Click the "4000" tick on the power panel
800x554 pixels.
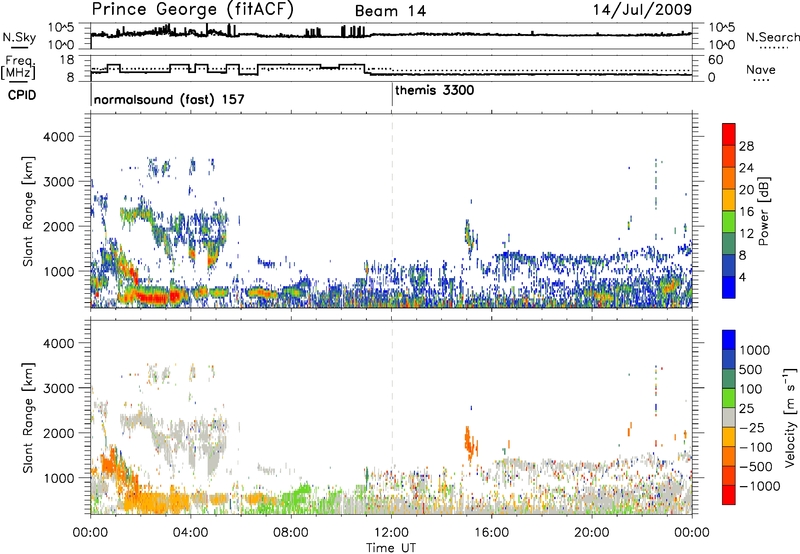58,137
